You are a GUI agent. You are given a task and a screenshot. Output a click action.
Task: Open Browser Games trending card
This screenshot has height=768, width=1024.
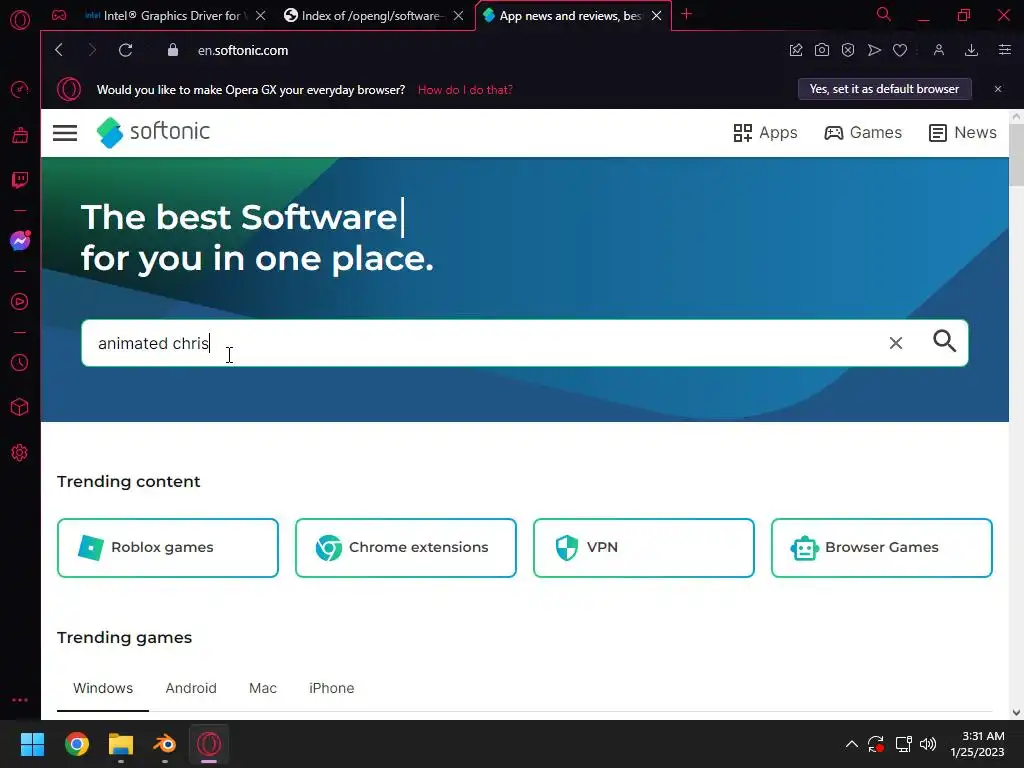point(882,548)
